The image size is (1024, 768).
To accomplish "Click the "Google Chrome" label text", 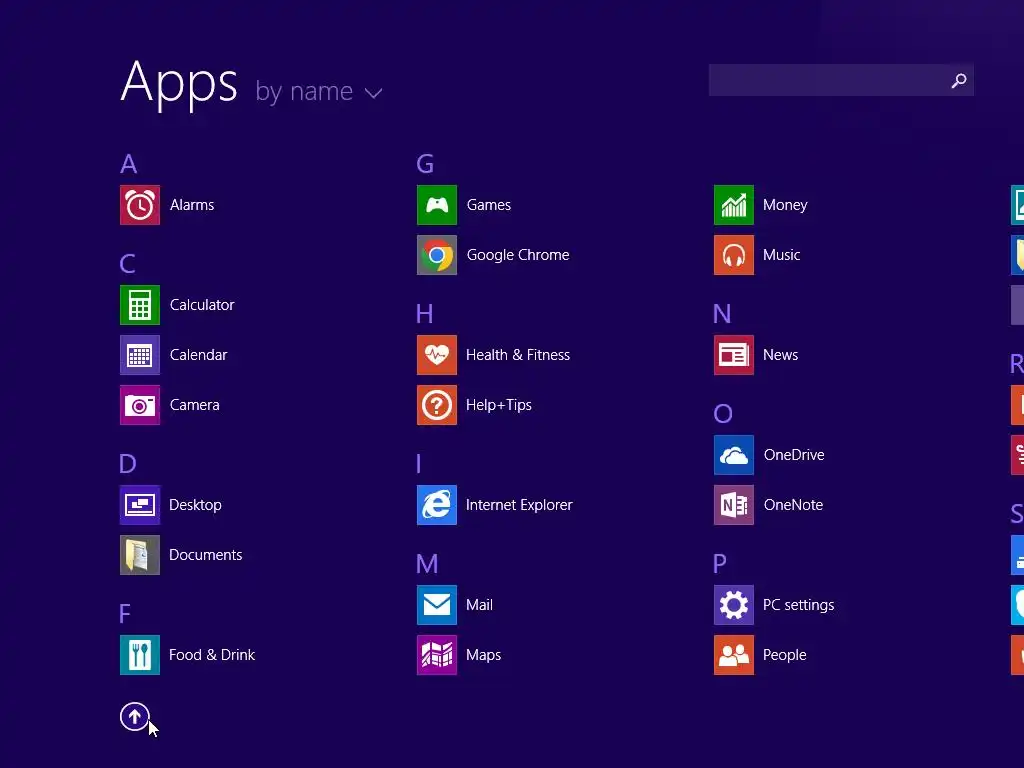I will pyautogui.click(x=518, y=255).
